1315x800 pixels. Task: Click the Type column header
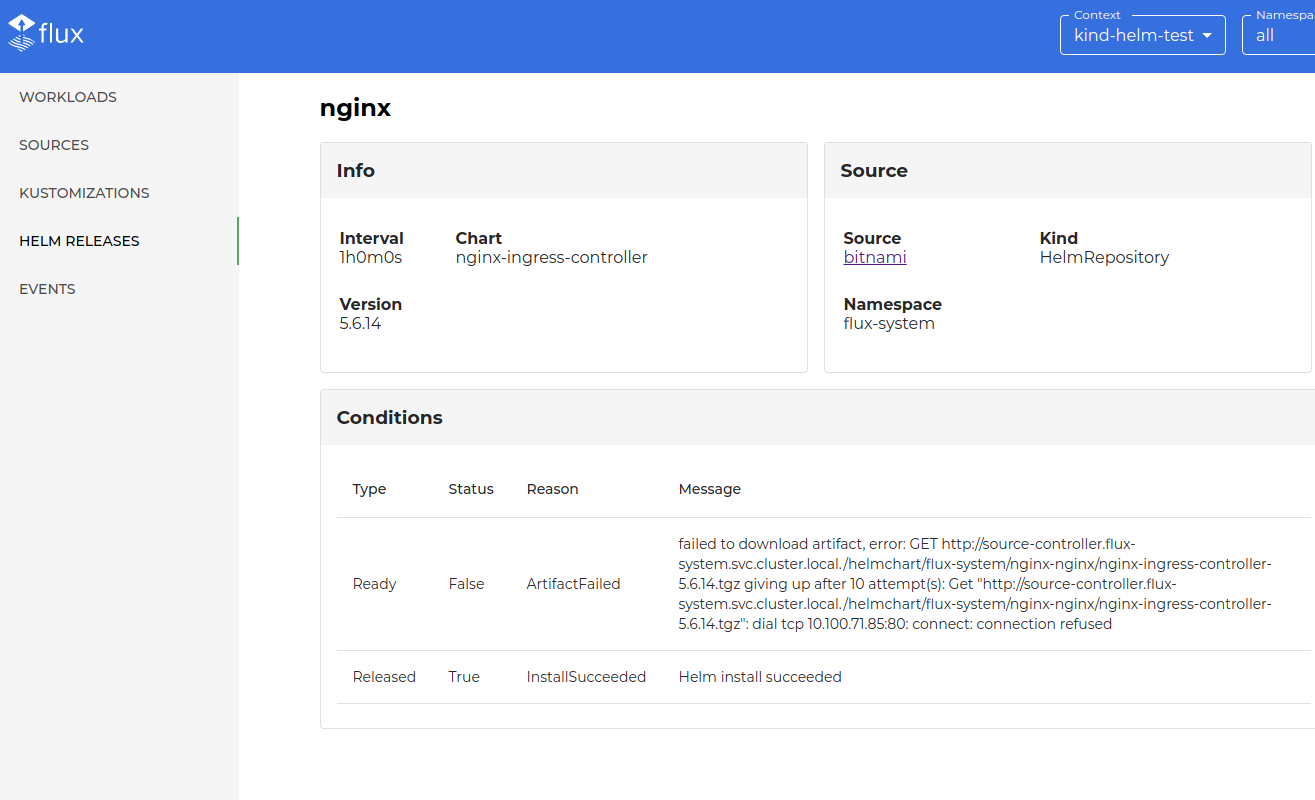click(369, 489)
